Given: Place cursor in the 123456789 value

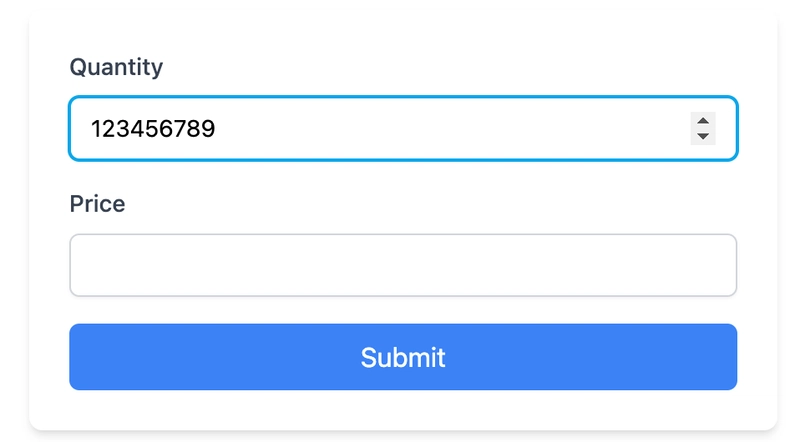Looking at the screenshot, I should click(153, 129).
